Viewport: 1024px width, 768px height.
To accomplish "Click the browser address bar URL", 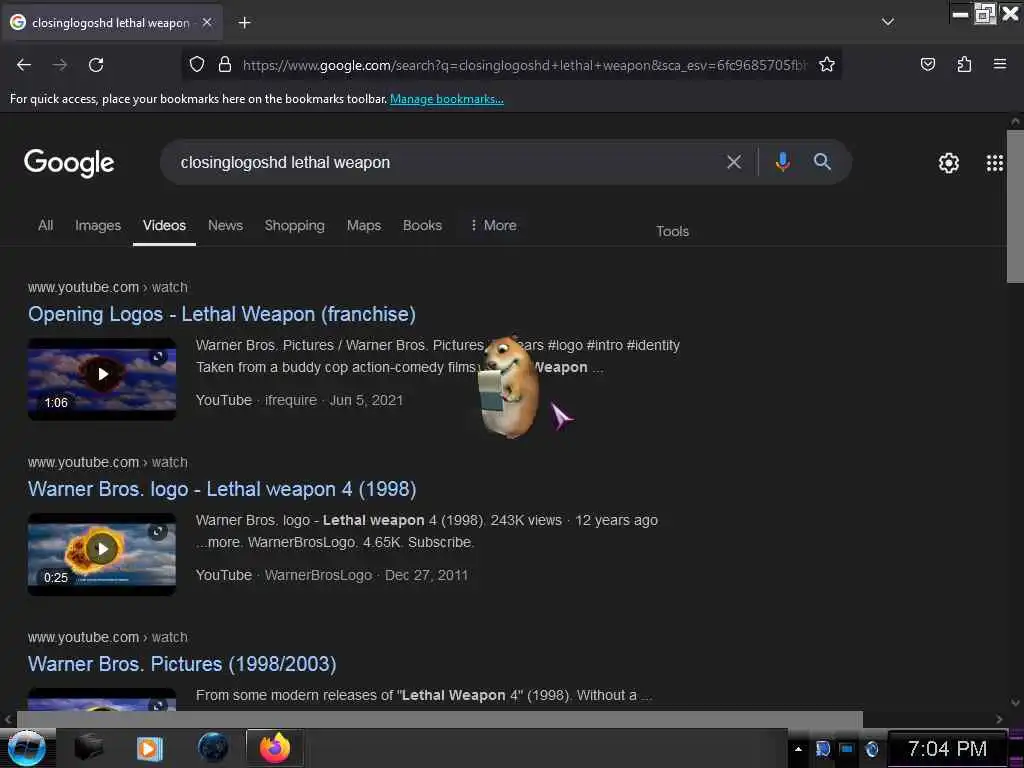I will click(524, 65).
